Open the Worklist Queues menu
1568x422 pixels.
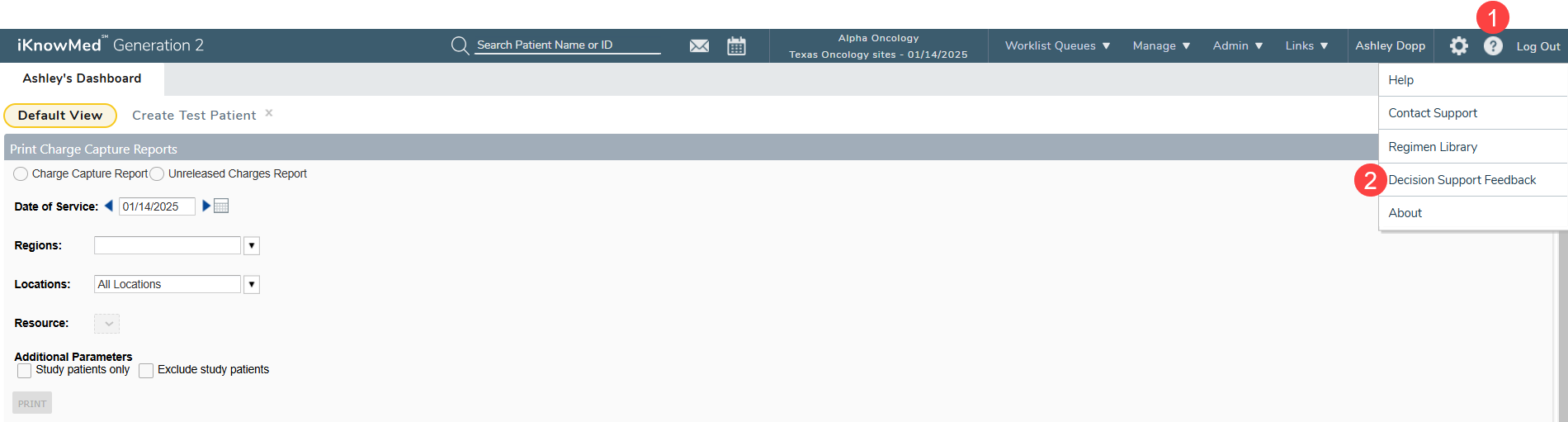point(1057,46)
